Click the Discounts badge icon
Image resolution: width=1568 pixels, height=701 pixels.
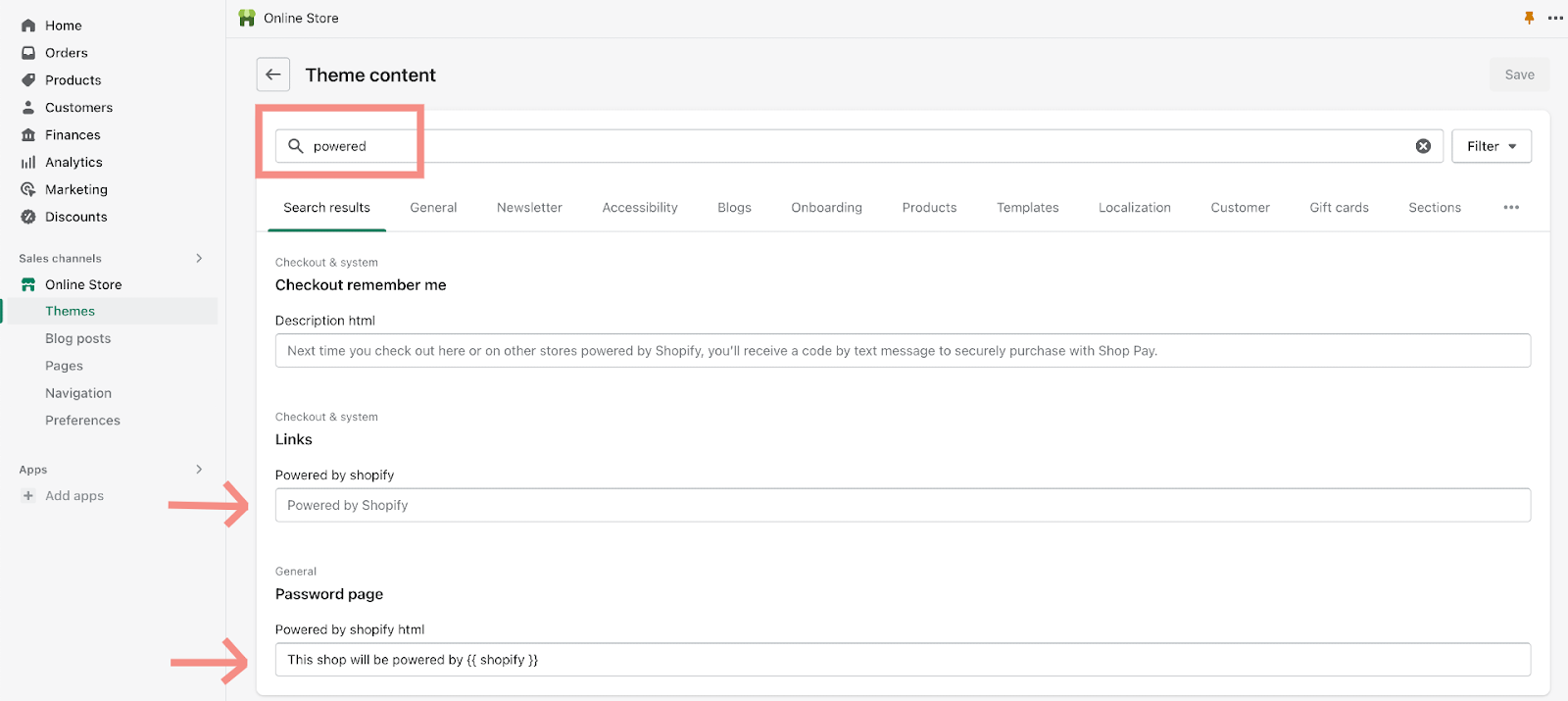[x=28, y=217]
